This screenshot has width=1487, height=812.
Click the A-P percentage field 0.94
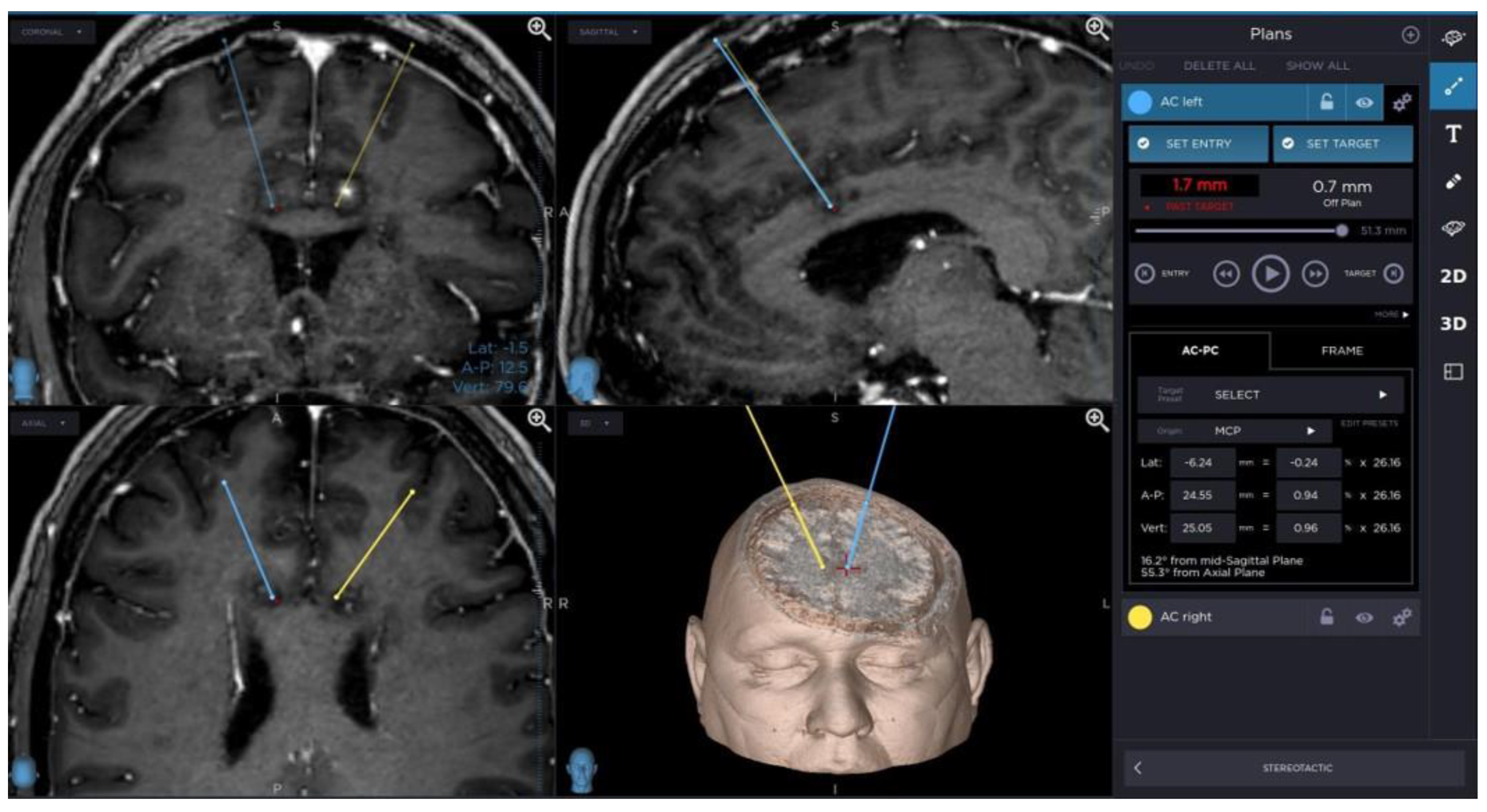click(1308, 496)
